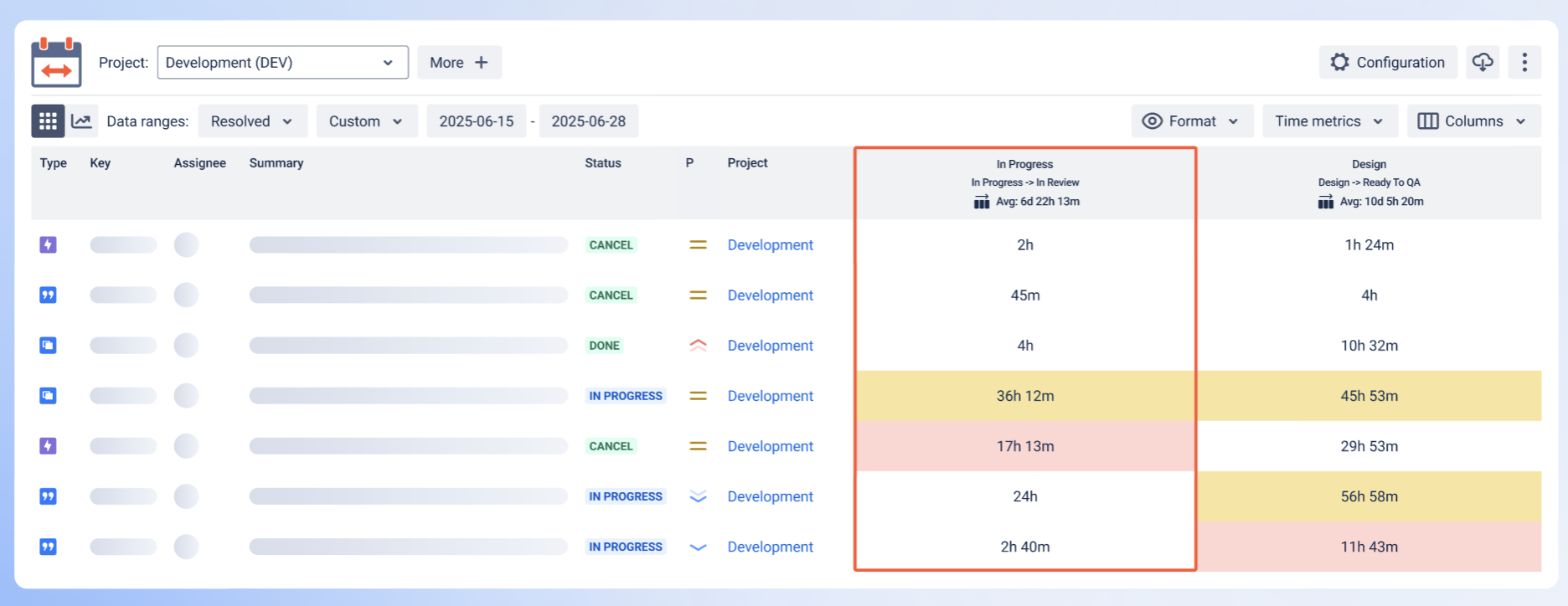Open the vertical three-dot options menu

(1524, 62)
